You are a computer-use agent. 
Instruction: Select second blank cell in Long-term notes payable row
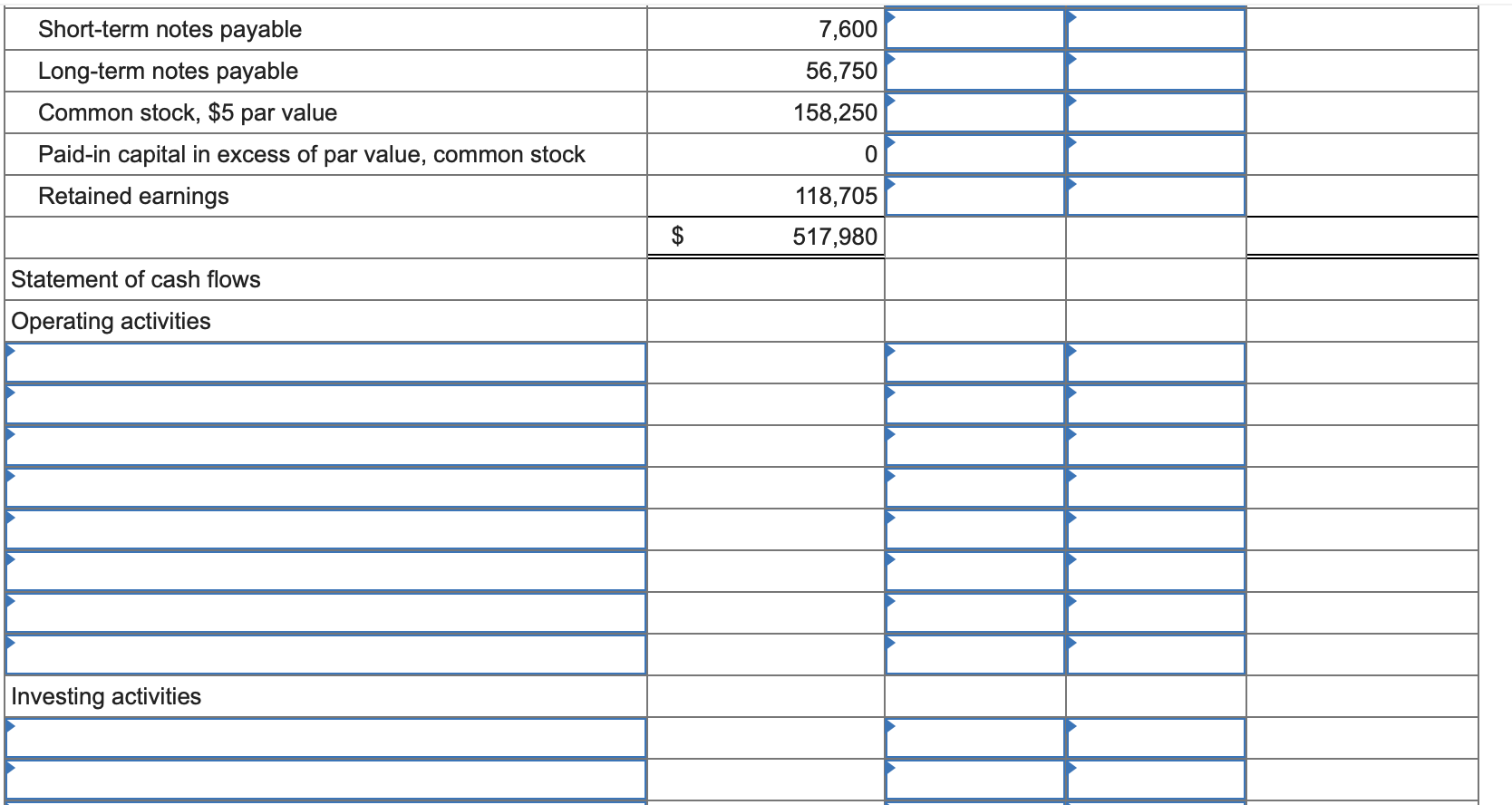(1156, 71)
